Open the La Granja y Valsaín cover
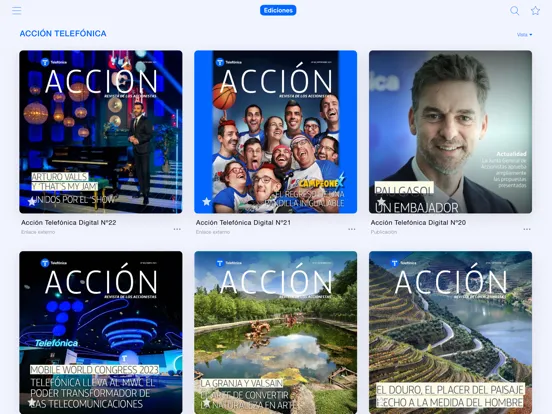552x414 pixels. [x=276, y=332]
